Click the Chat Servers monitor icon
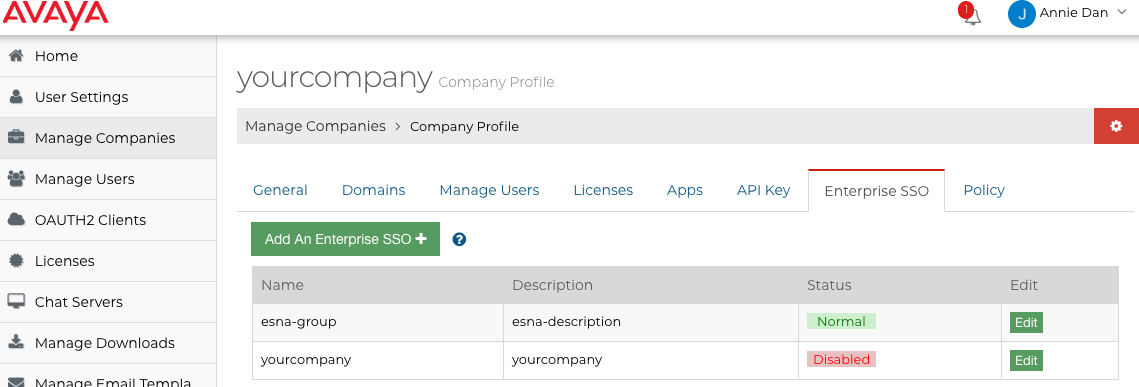The width and height of the screenshot is (1139, 387). (16, 301)
